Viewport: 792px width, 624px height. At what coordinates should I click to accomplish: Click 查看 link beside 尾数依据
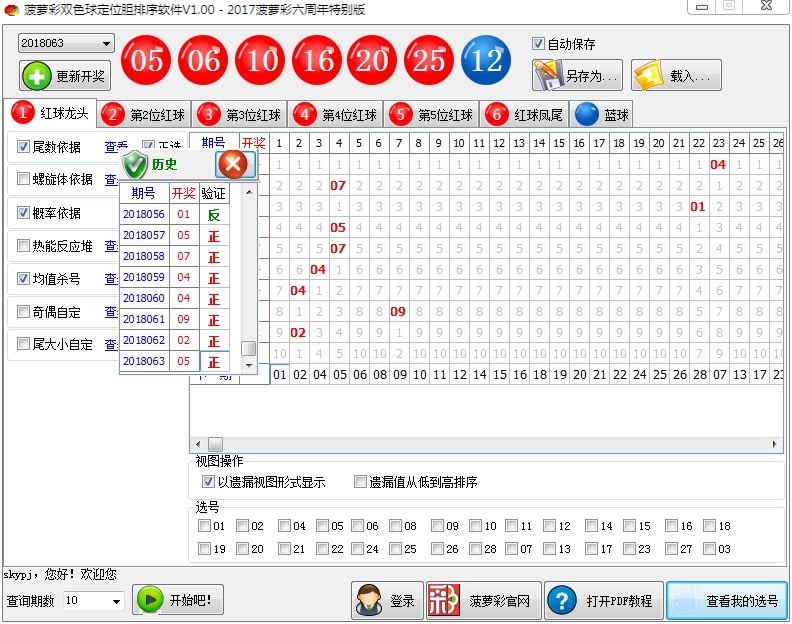click(115, 147)
